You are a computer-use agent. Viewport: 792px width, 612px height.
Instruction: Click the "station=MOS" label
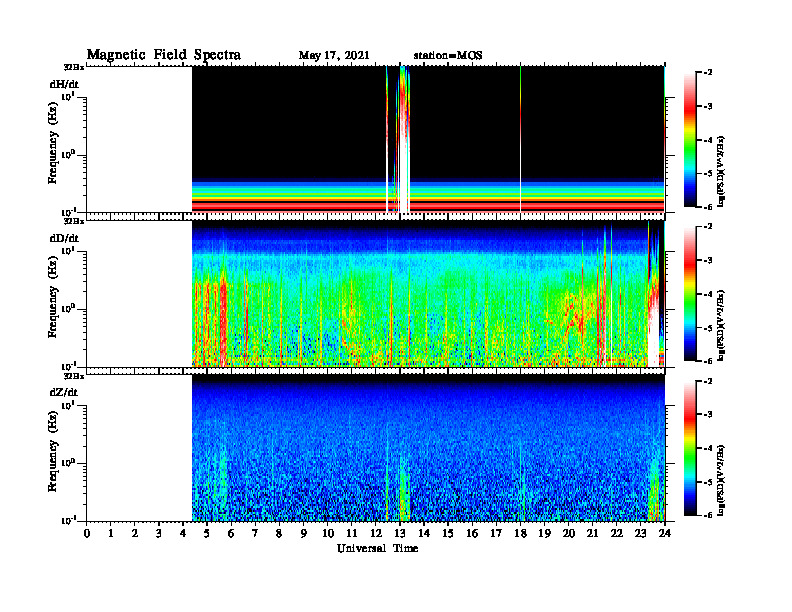click(448, 55)
